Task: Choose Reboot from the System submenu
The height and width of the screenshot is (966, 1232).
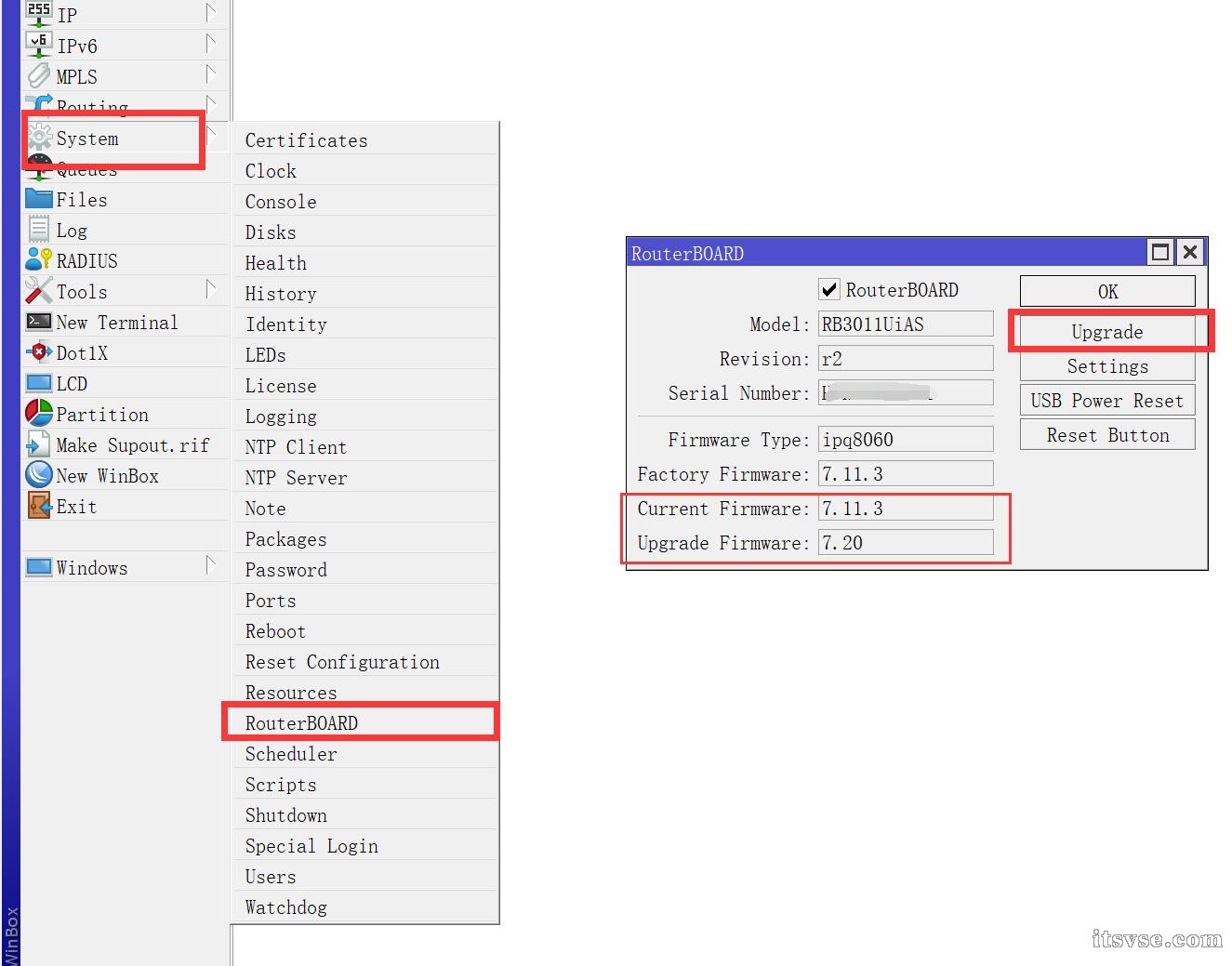Action: point(275,631)
